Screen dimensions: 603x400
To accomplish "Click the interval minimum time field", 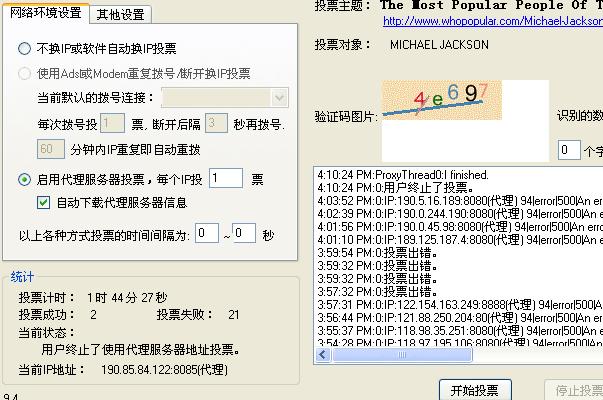I will click(x=206, y=233).
